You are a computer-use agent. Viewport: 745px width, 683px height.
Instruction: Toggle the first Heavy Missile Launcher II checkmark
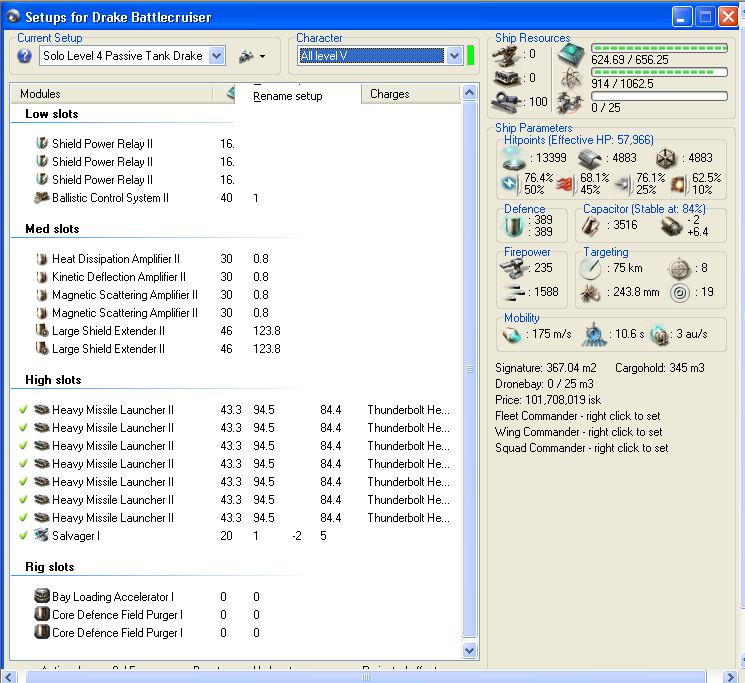(23, 409)
